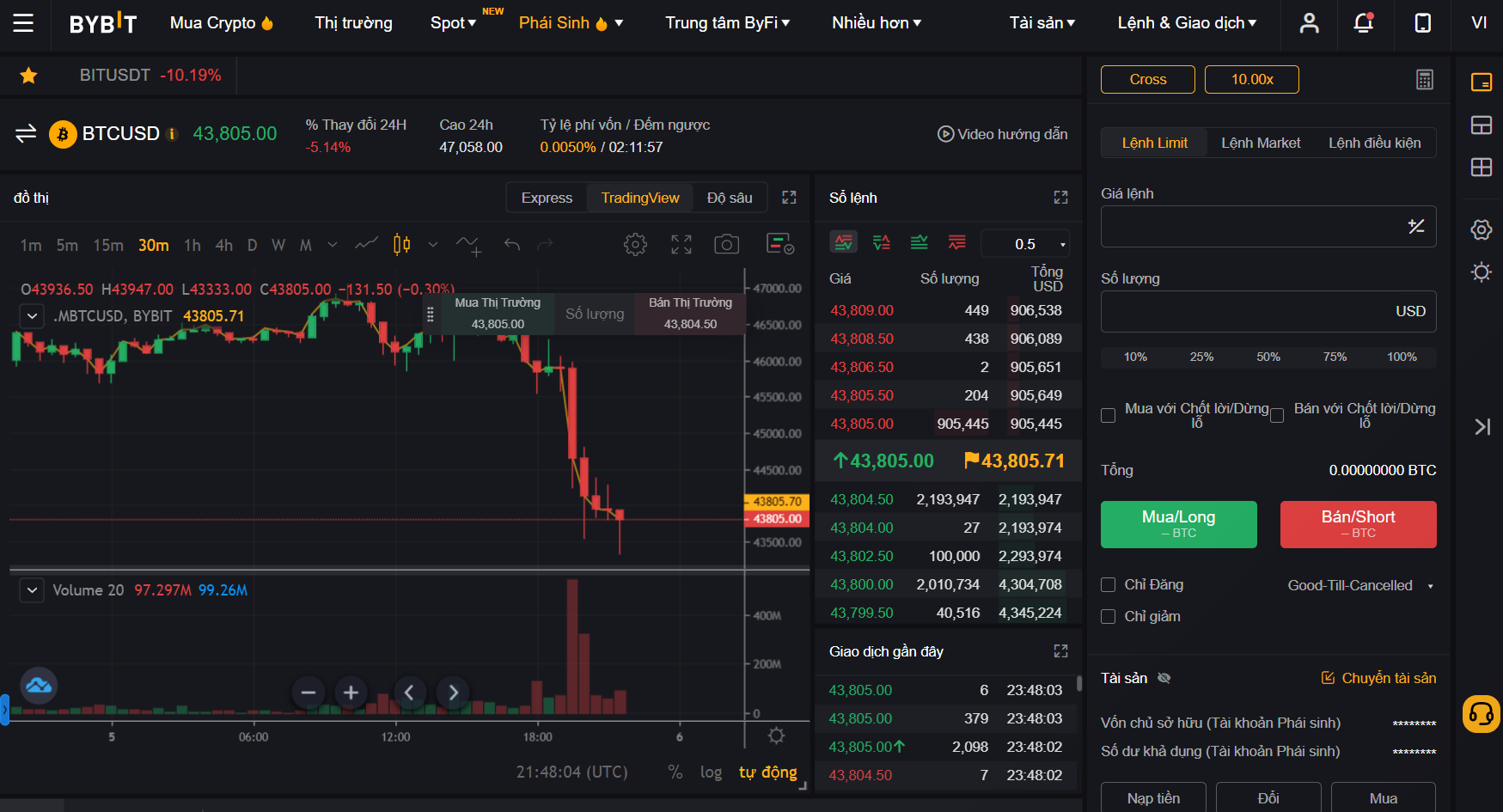Zoom in the chart with plus button
Screen dimensions: 1503x812
click(351, 692)
